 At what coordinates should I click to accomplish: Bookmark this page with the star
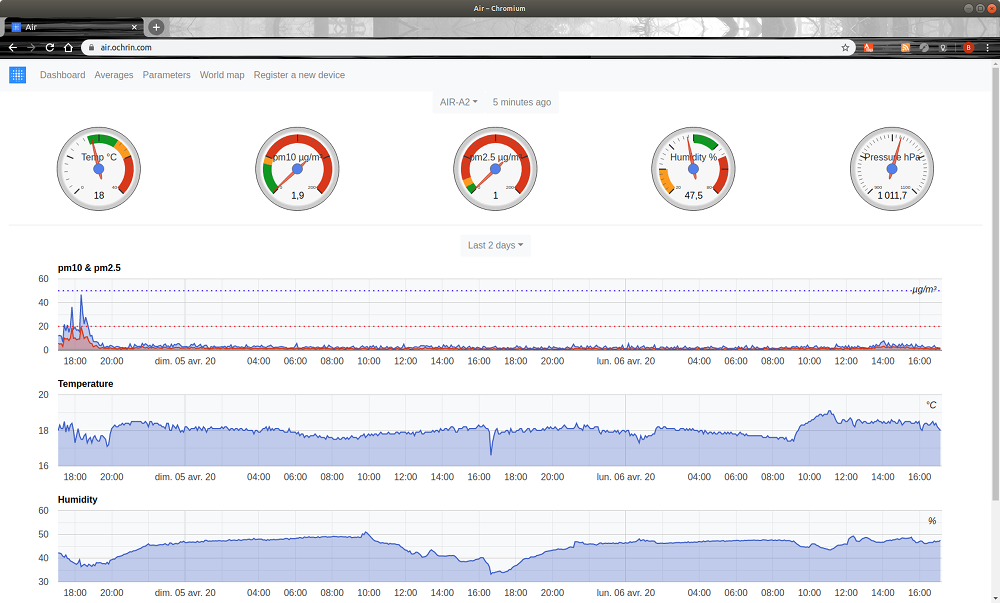845,47
